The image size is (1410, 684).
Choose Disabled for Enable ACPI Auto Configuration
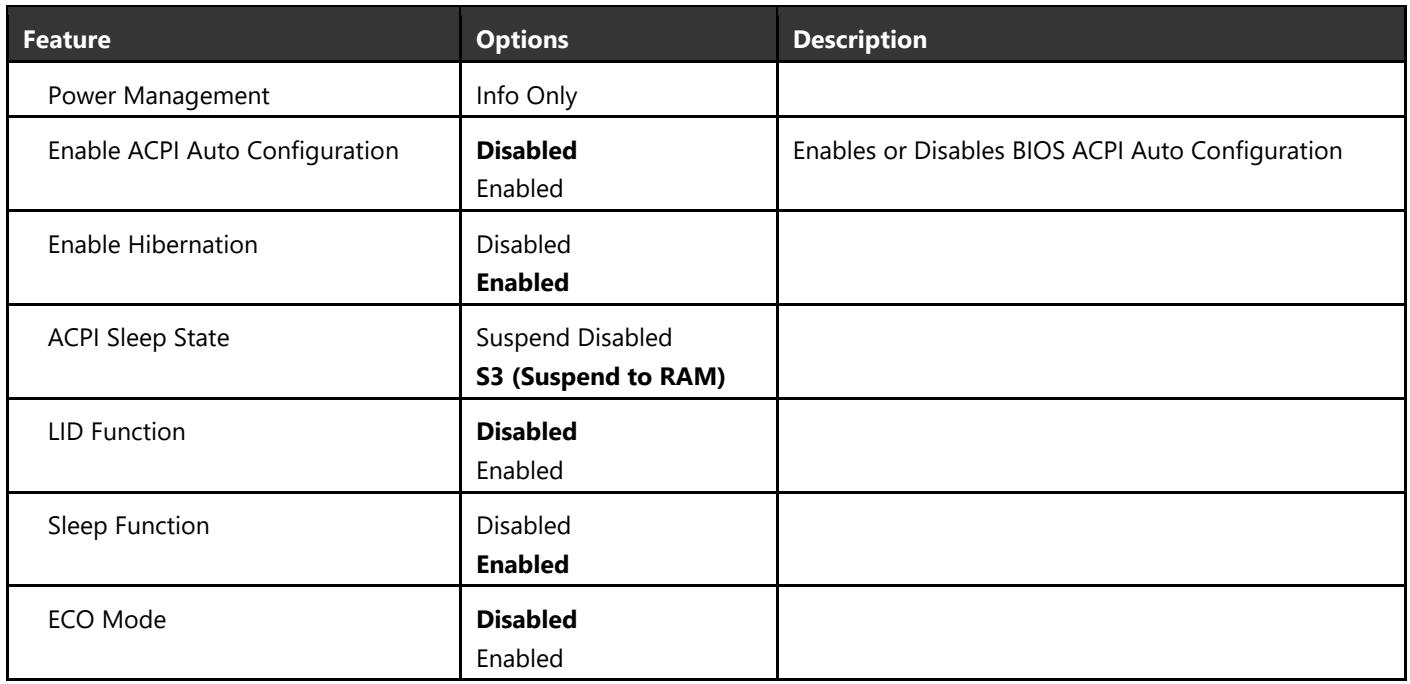pyautogui.click(x=528, y=154)
